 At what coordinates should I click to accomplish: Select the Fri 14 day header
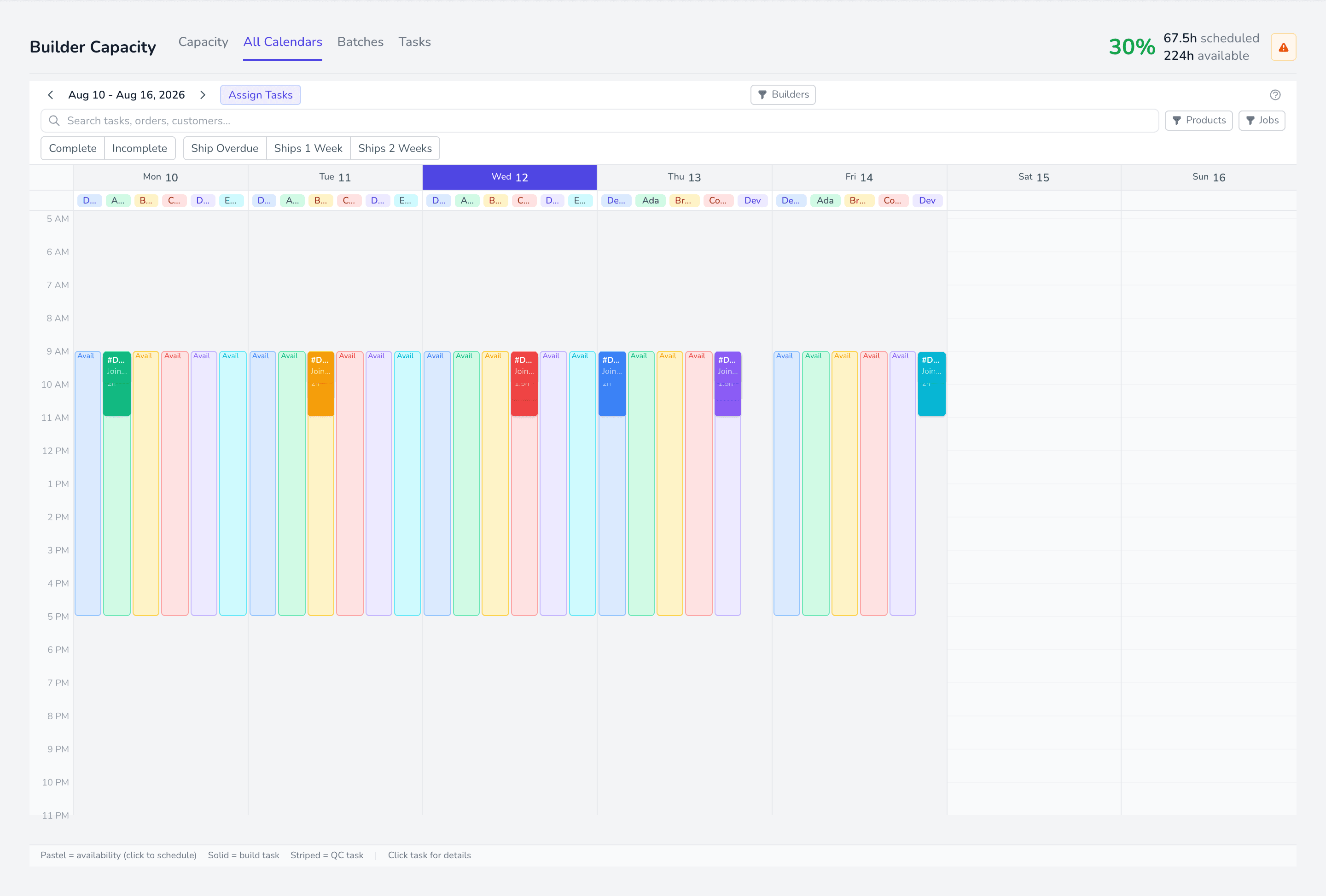click(859, 177)
